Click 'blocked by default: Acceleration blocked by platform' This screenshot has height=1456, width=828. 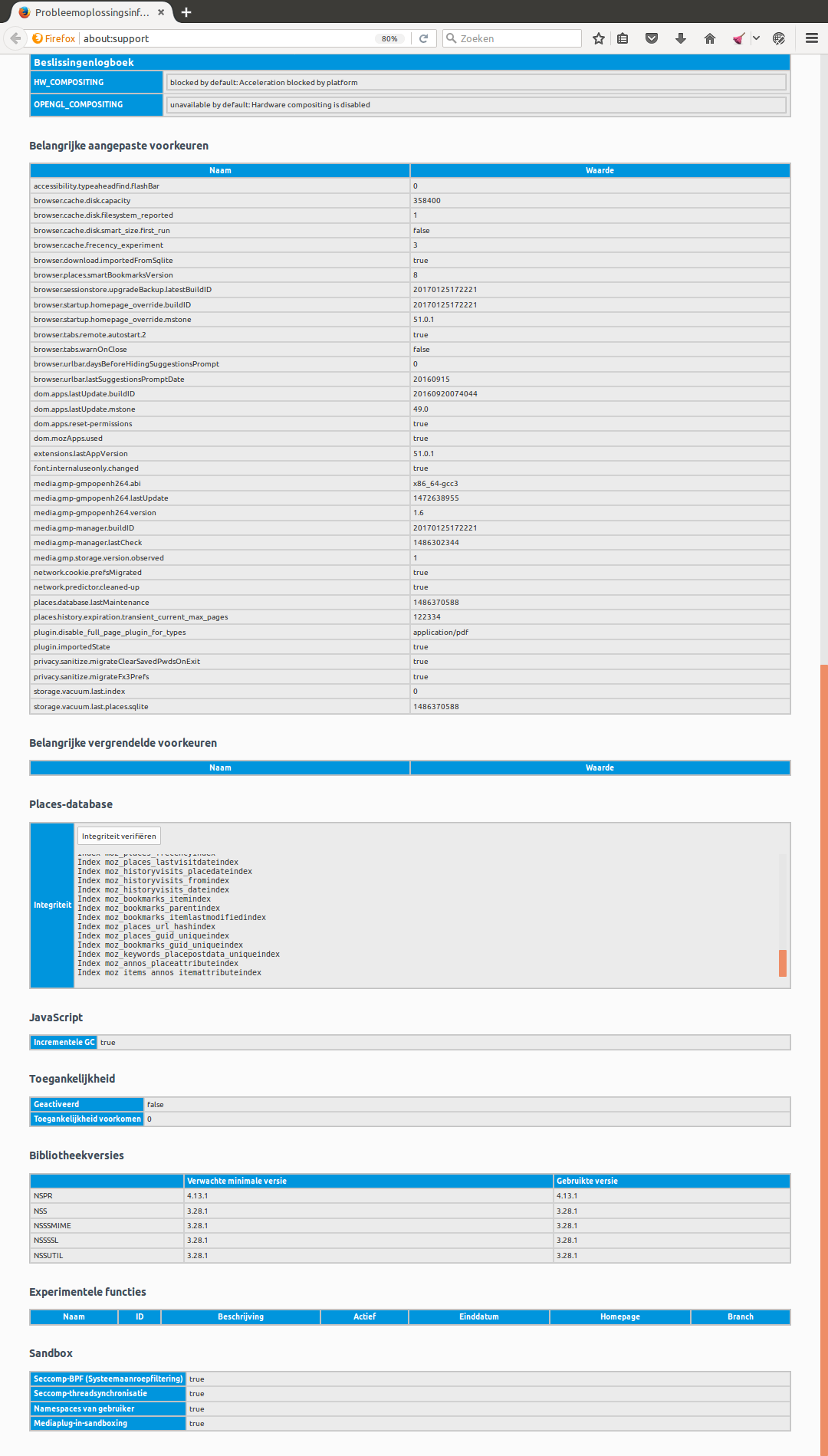pos(264,83)
